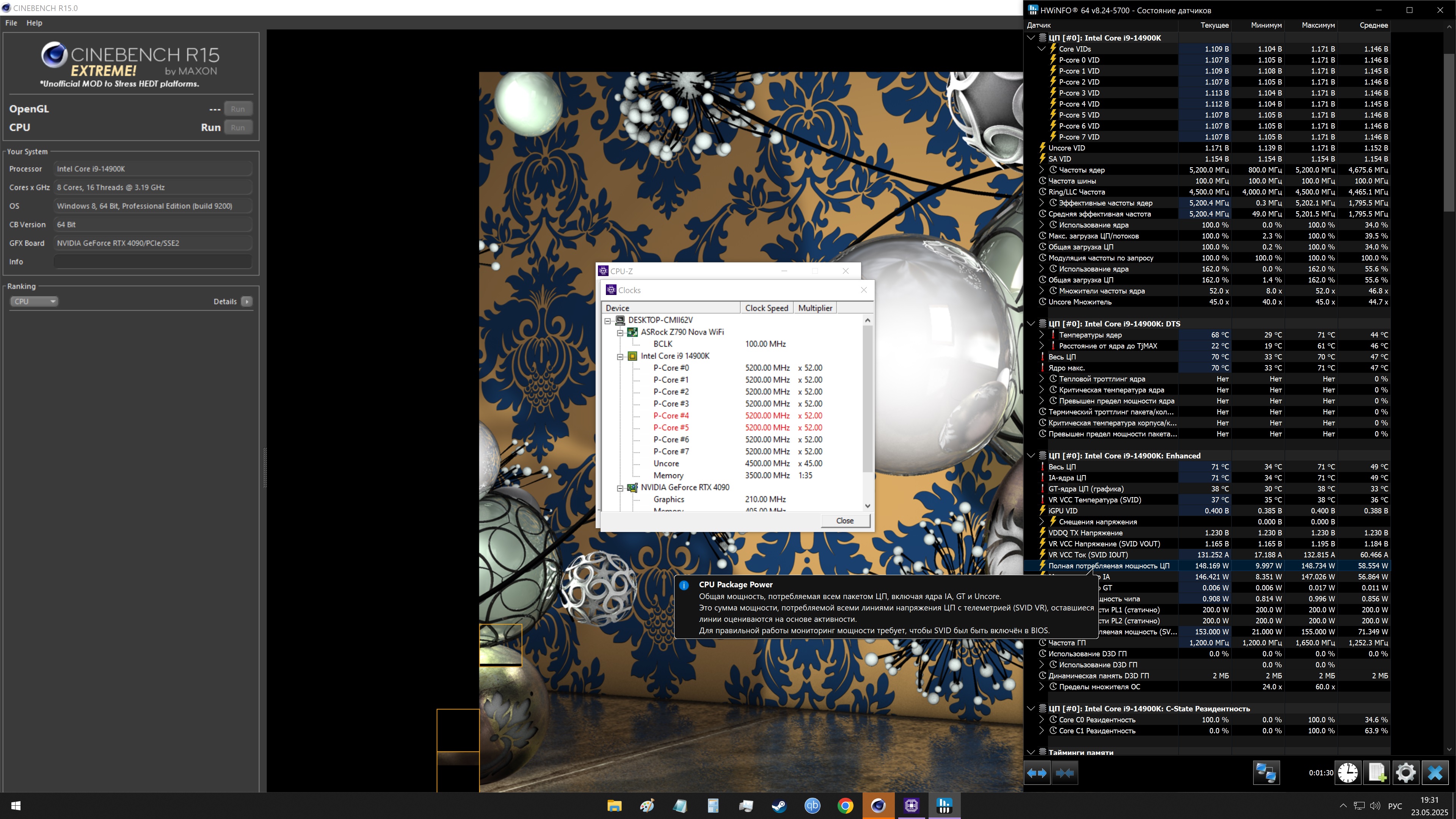The height and width of the screenshot is (819, 1456).
Task: Collapse the Core VIDs subgroup
Action: (x=1041, y=49)
